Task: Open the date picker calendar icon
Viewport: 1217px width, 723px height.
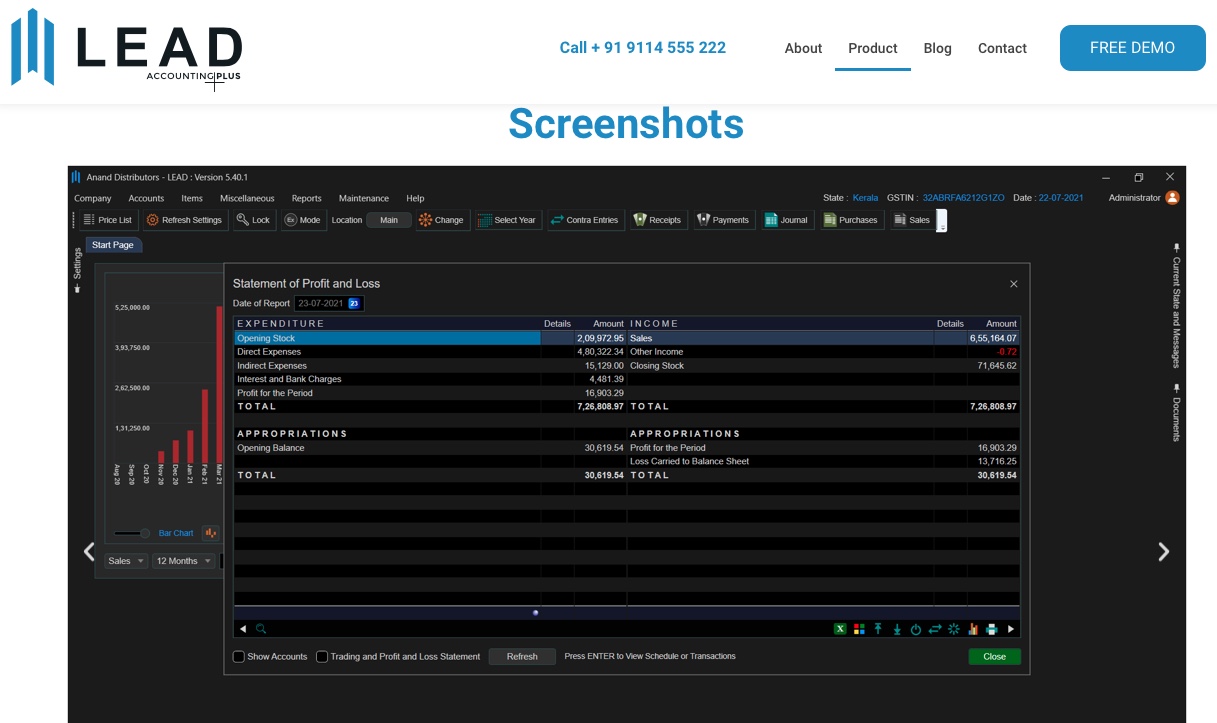Action: click(x=354, y=303)
